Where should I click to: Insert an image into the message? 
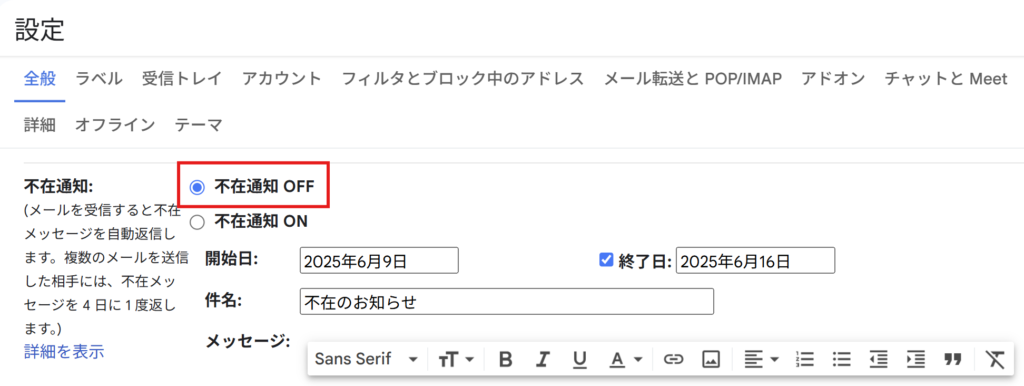711,359
